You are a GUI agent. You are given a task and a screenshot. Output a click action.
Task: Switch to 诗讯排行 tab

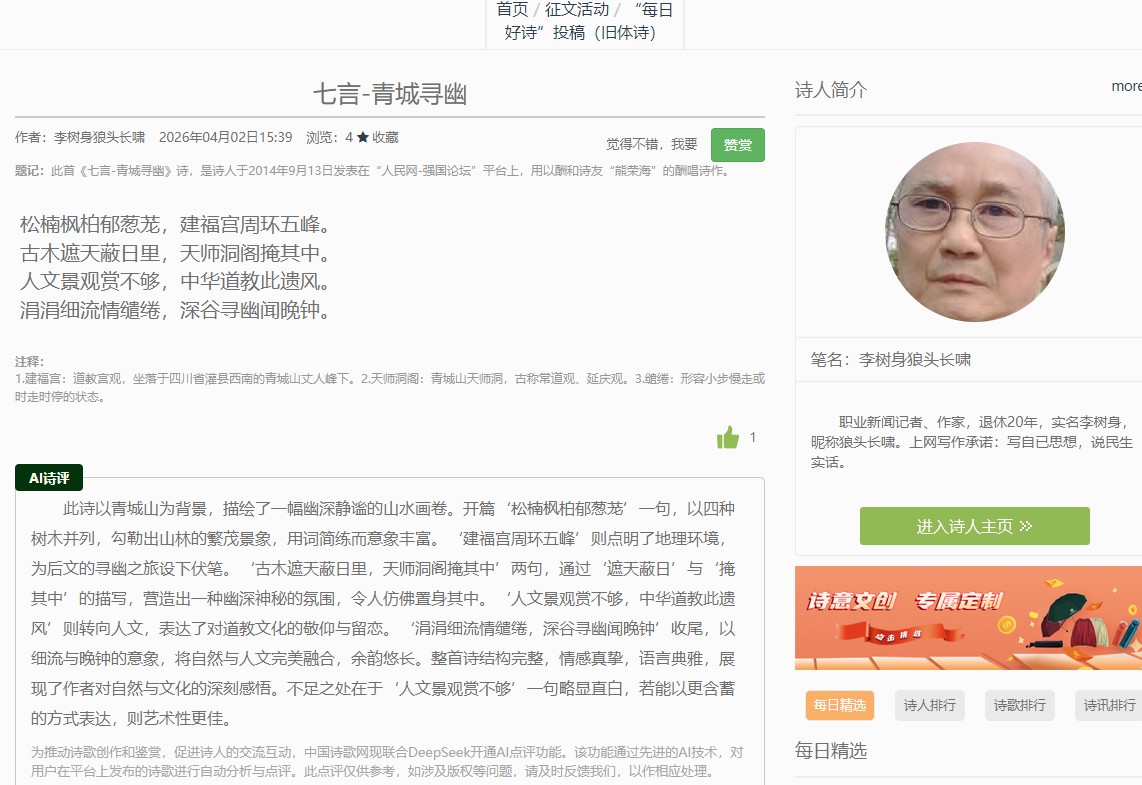coord(1108,705)
